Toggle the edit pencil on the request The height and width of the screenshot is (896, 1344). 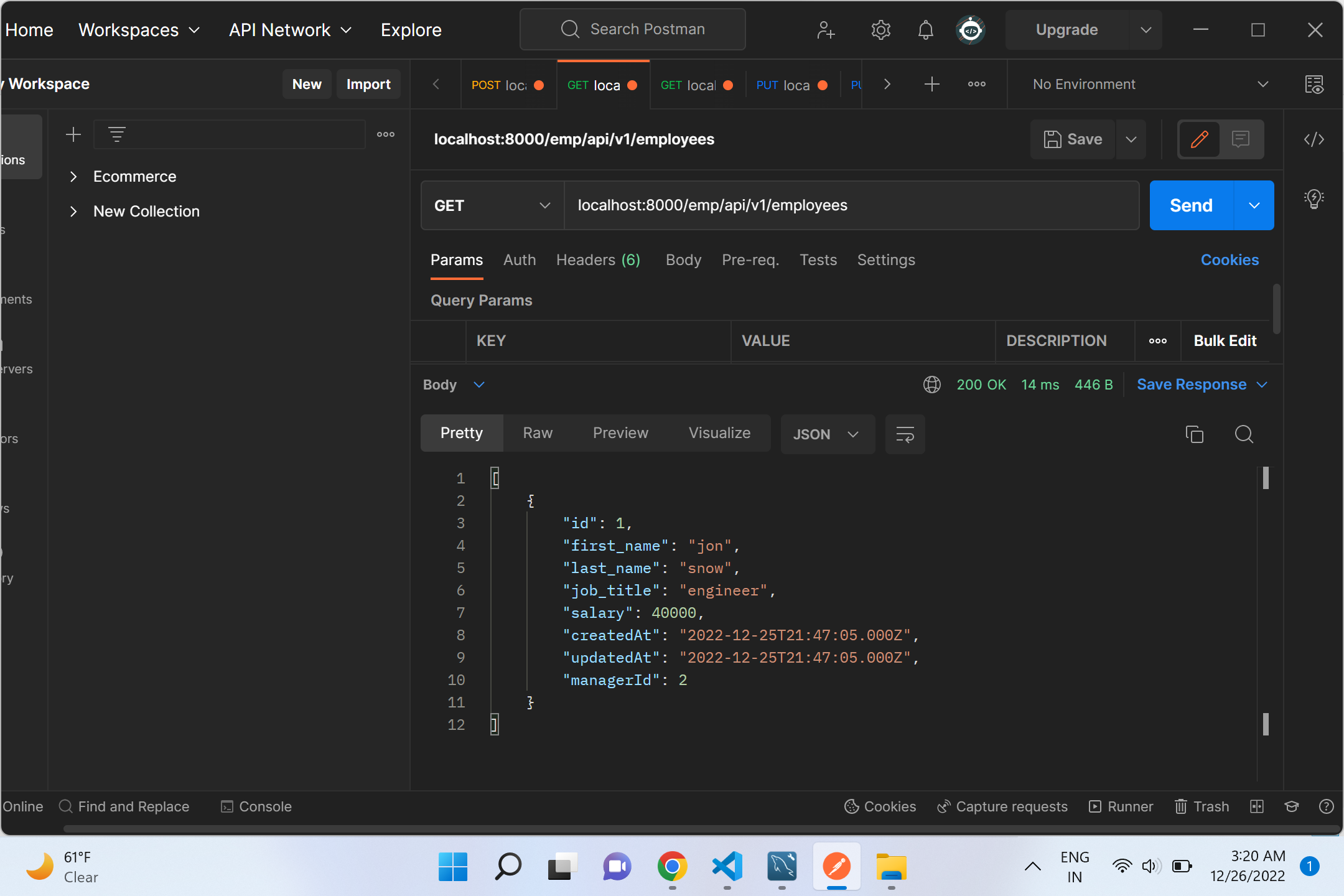pyautogui.click(x=1199, y=139)
